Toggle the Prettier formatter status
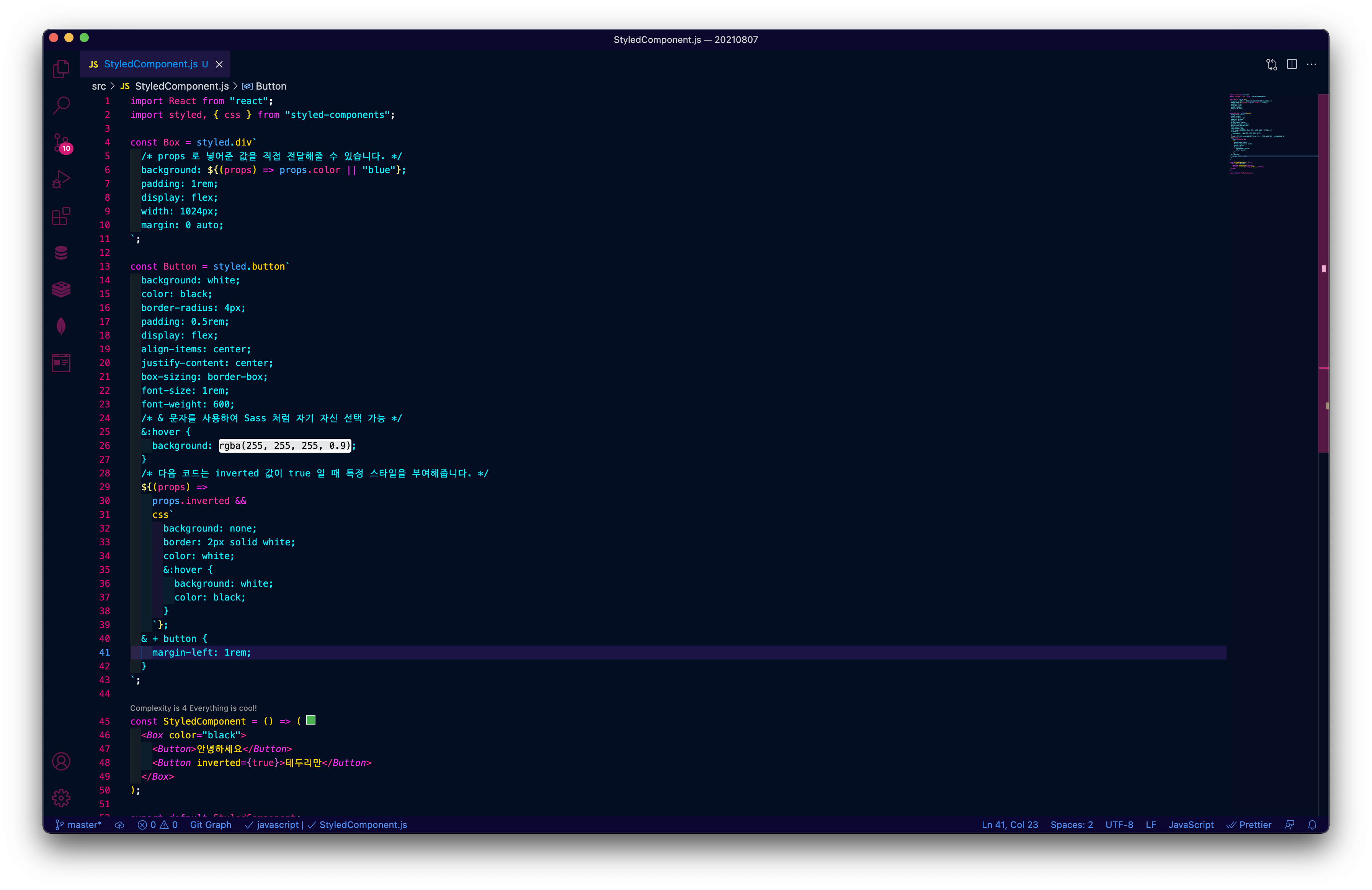Screen dimensions: 1372x890 (1249, 825)
